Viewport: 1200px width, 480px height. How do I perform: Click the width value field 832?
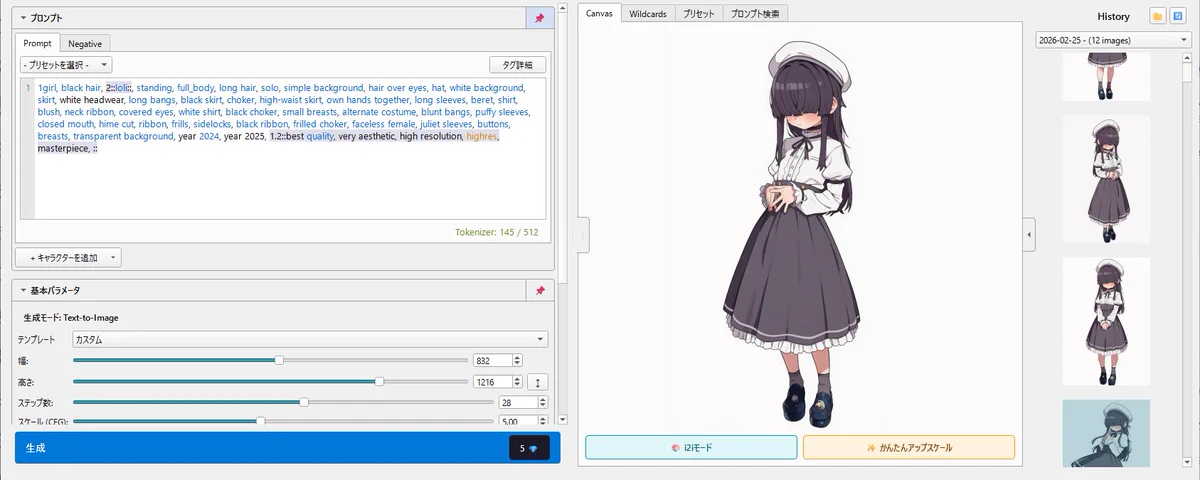[x=491, y=360]
